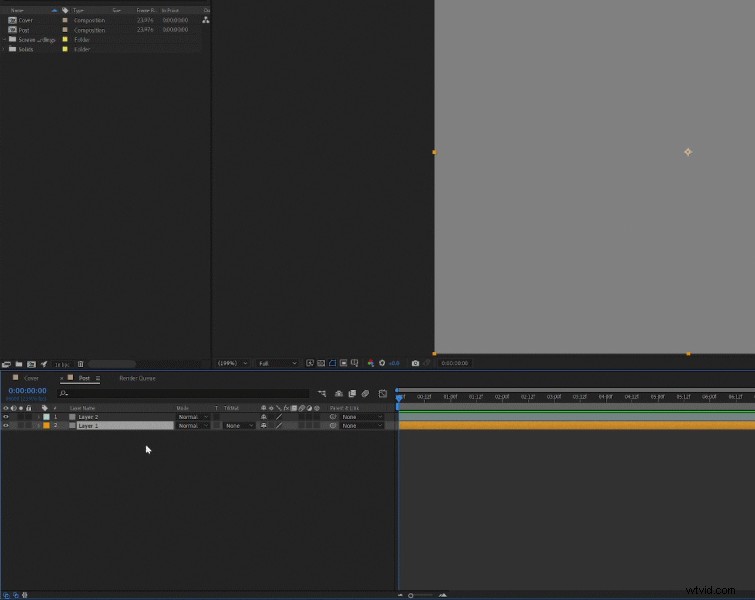Open the TrkMat dropdown for Layer 1
The image size is (755, 600).
(238, 426)
